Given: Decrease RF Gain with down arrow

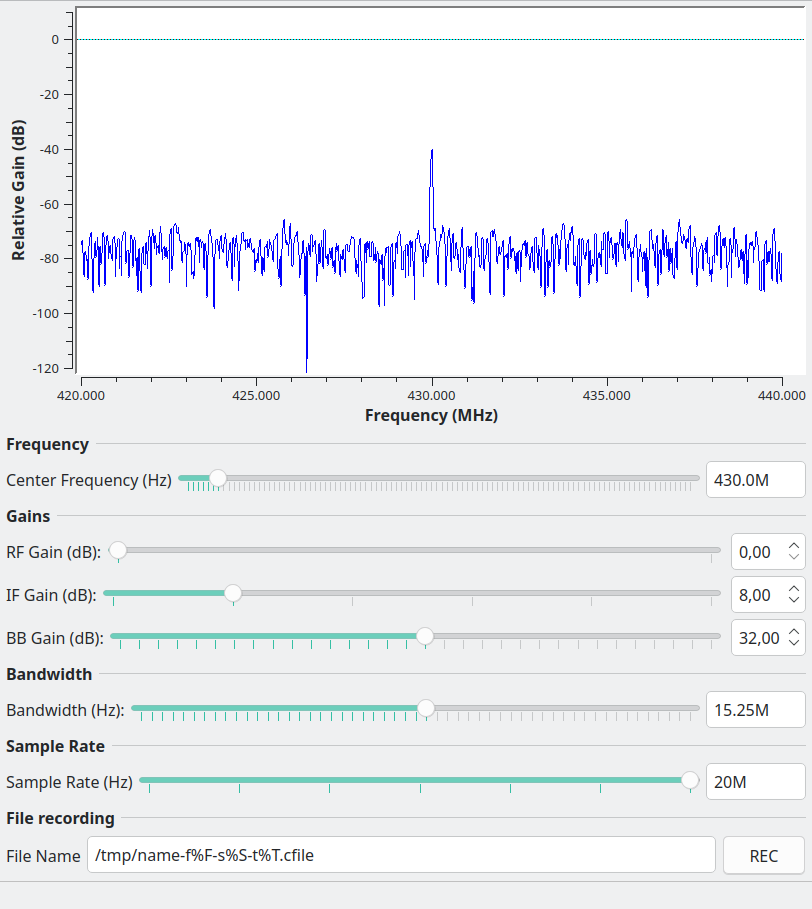Looking at the screenshot, I should pyautogui.click(x=794, y=557).
